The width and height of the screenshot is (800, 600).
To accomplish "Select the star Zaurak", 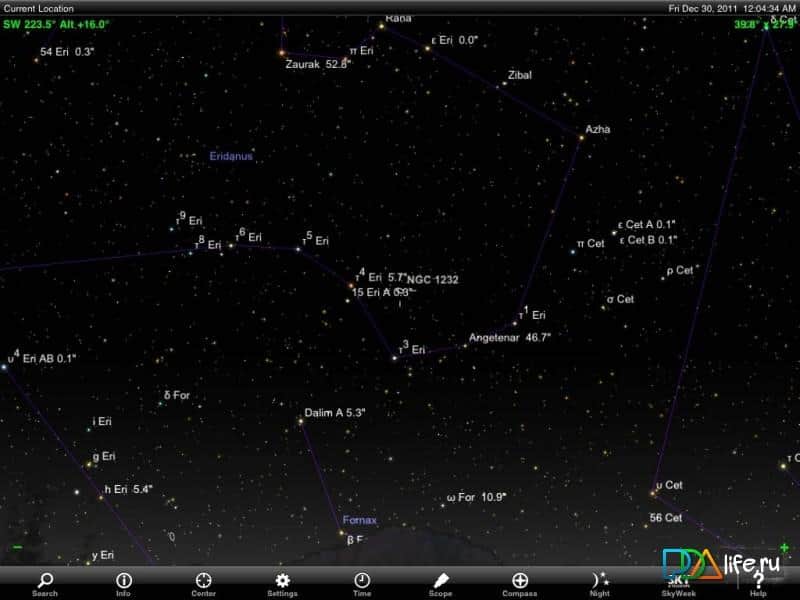I will (x=282, y=52).
